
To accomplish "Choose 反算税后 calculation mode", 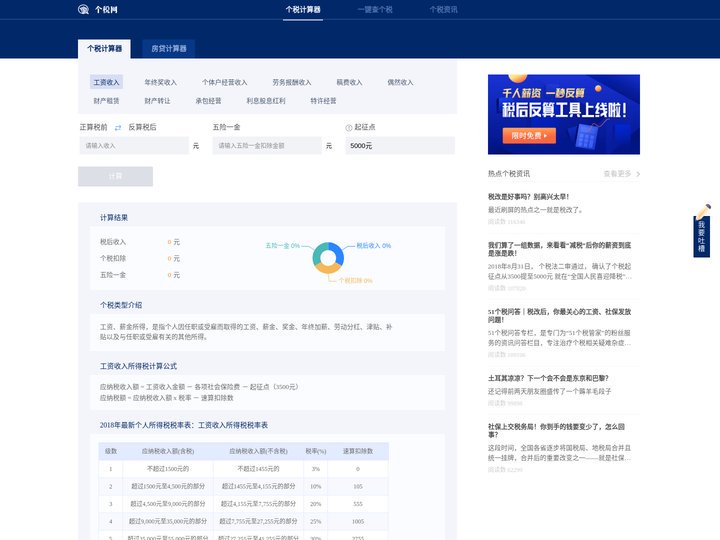I will coord(142,127).
